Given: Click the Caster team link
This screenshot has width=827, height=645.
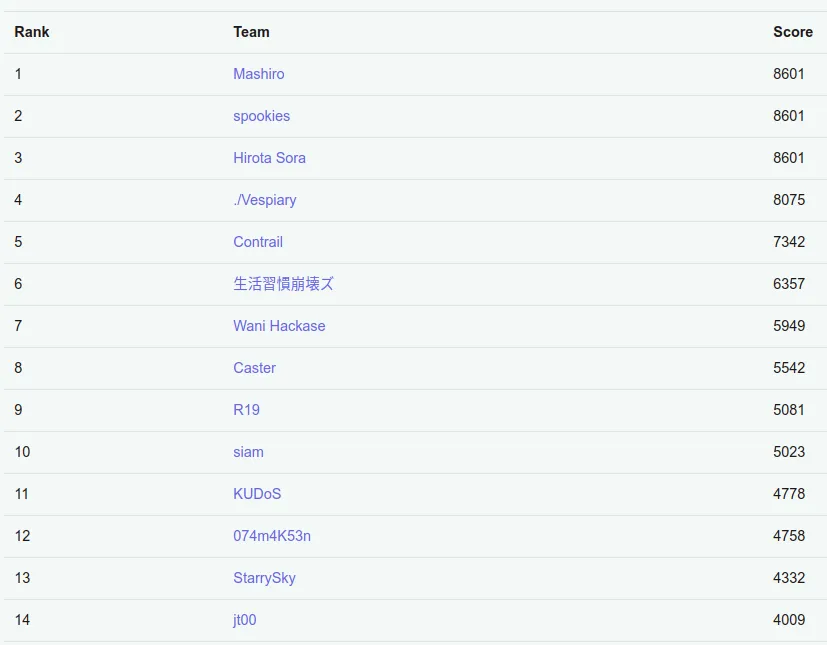Looking at the screenshot, I should coord(254,368).
